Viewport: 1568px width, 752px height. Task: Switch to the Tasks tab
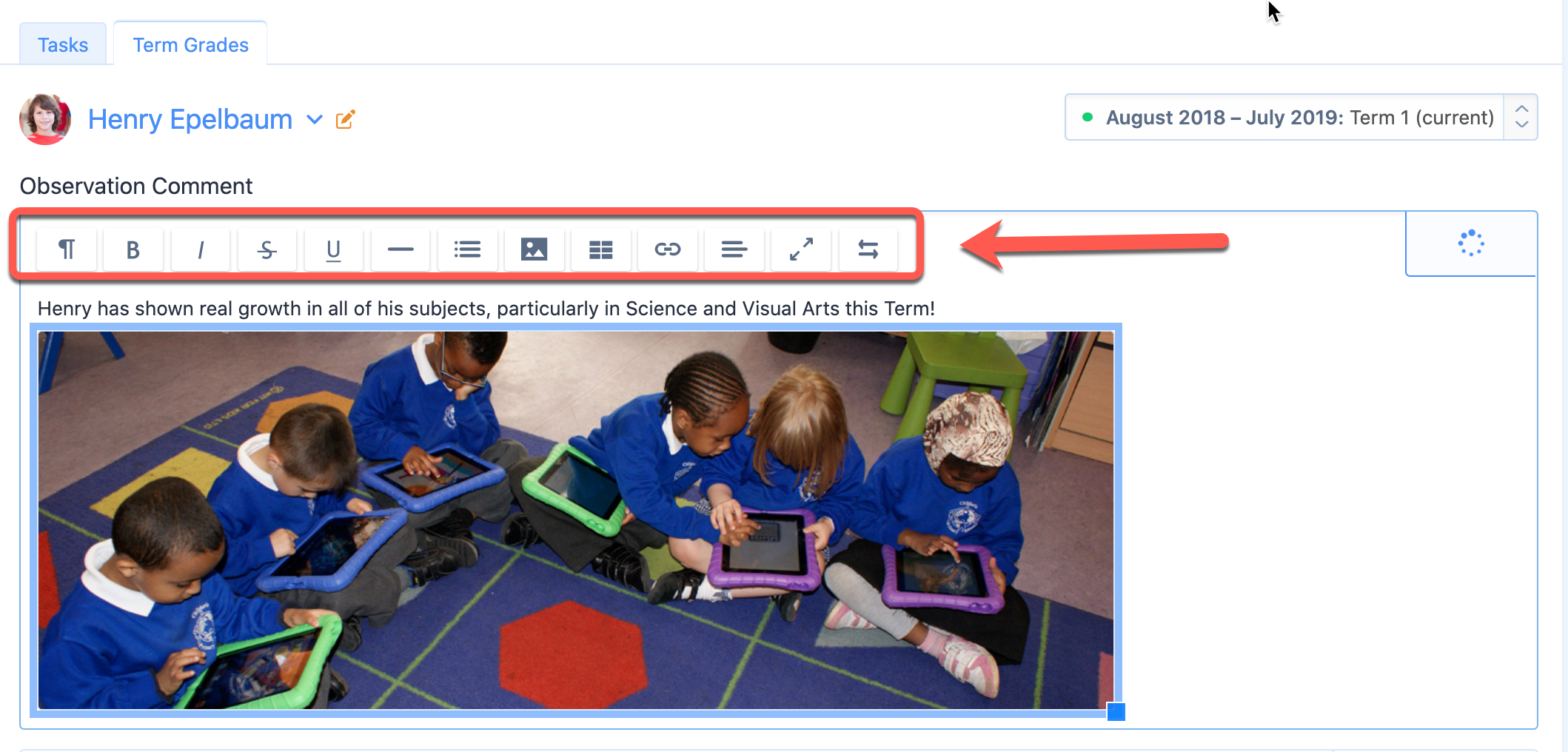63,45
